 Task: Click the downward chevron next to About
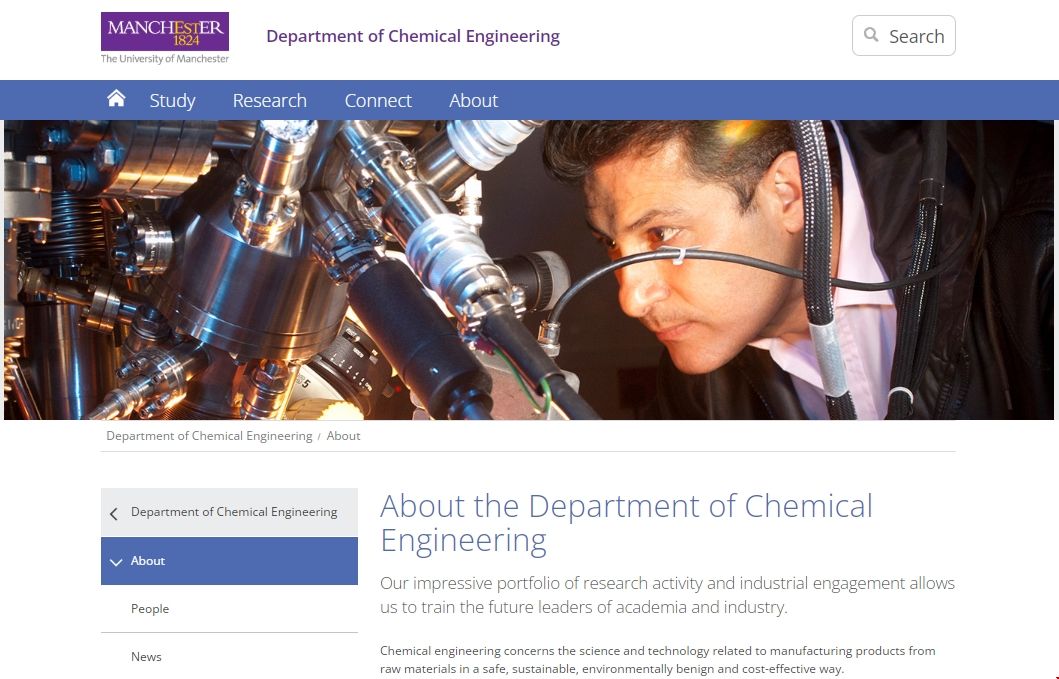coord(116,561)
